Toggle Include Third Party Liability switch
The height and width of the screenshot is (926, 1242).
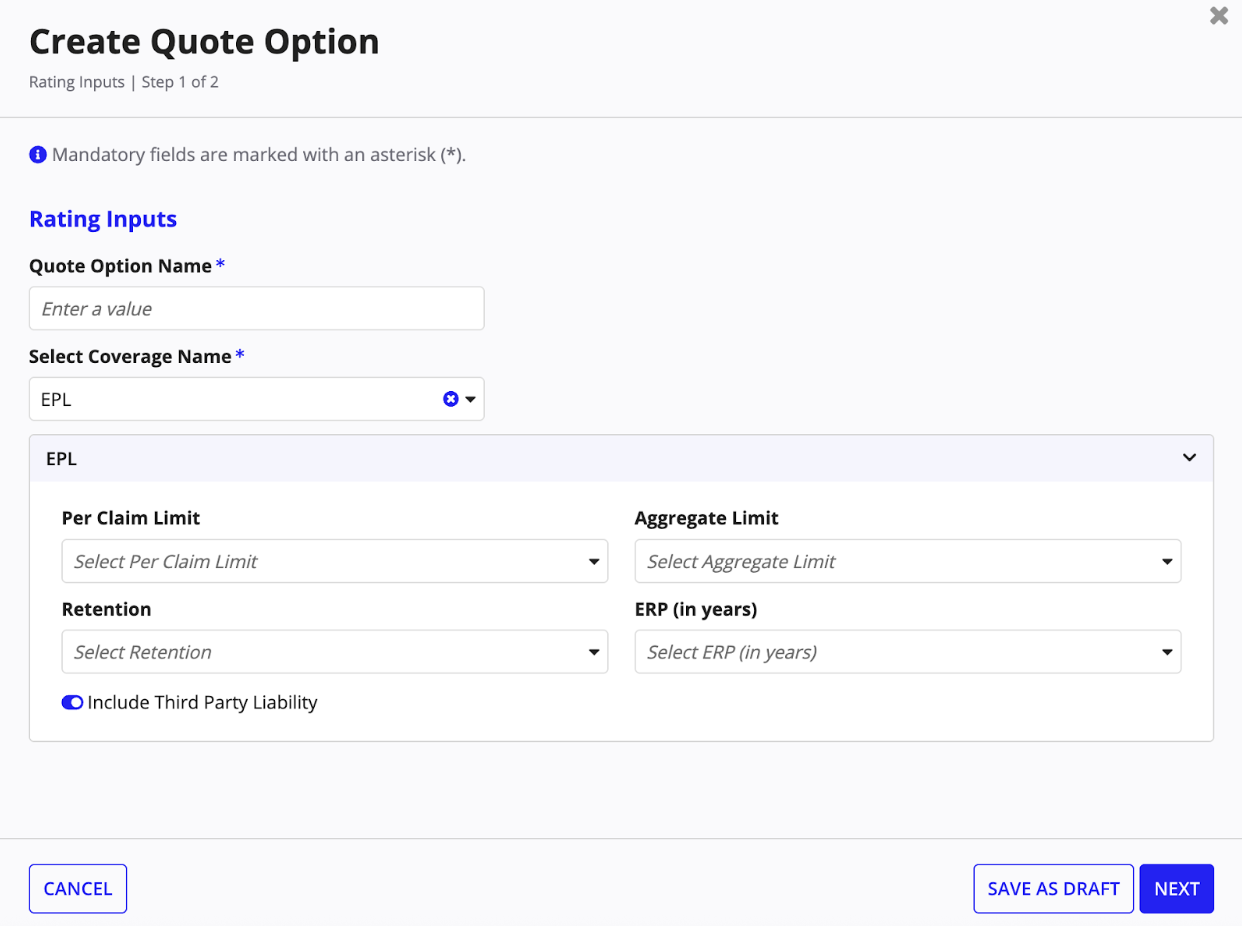72,703
